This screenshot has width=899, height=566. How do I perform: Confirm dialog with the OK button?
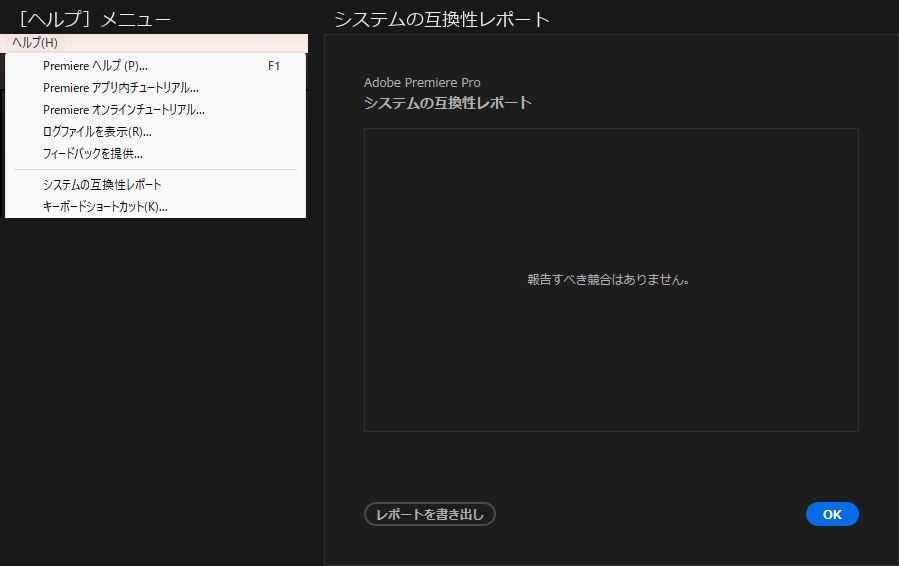point(832,514)
